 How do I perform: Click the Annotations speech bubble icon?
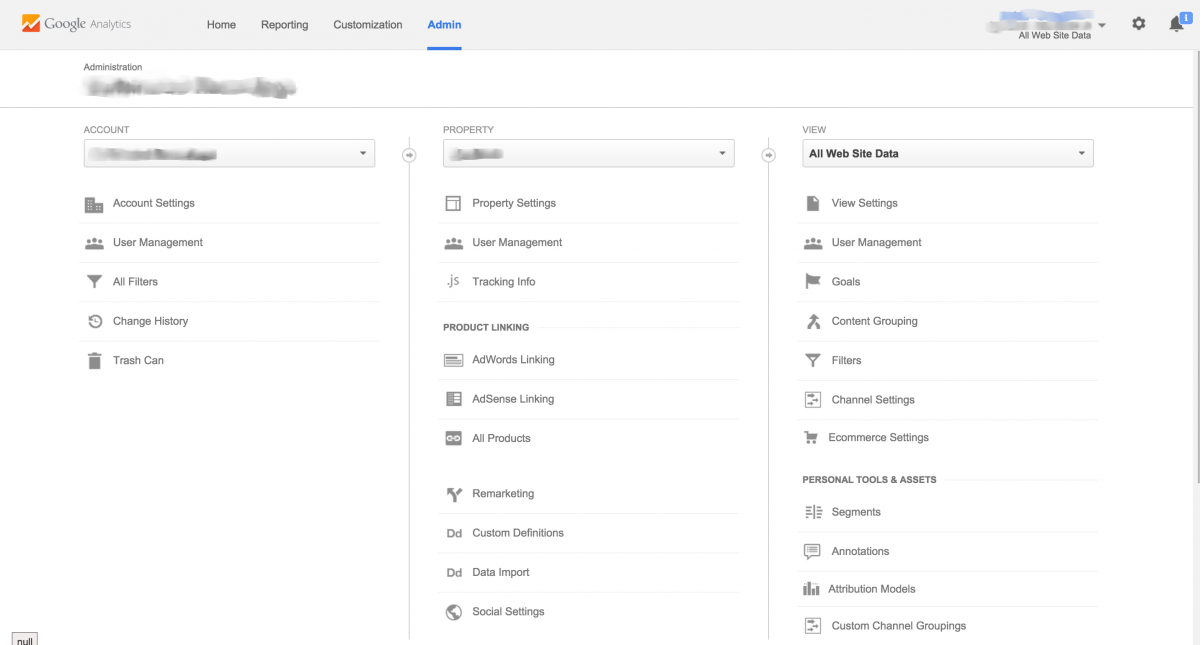click(x=813, y=552)
